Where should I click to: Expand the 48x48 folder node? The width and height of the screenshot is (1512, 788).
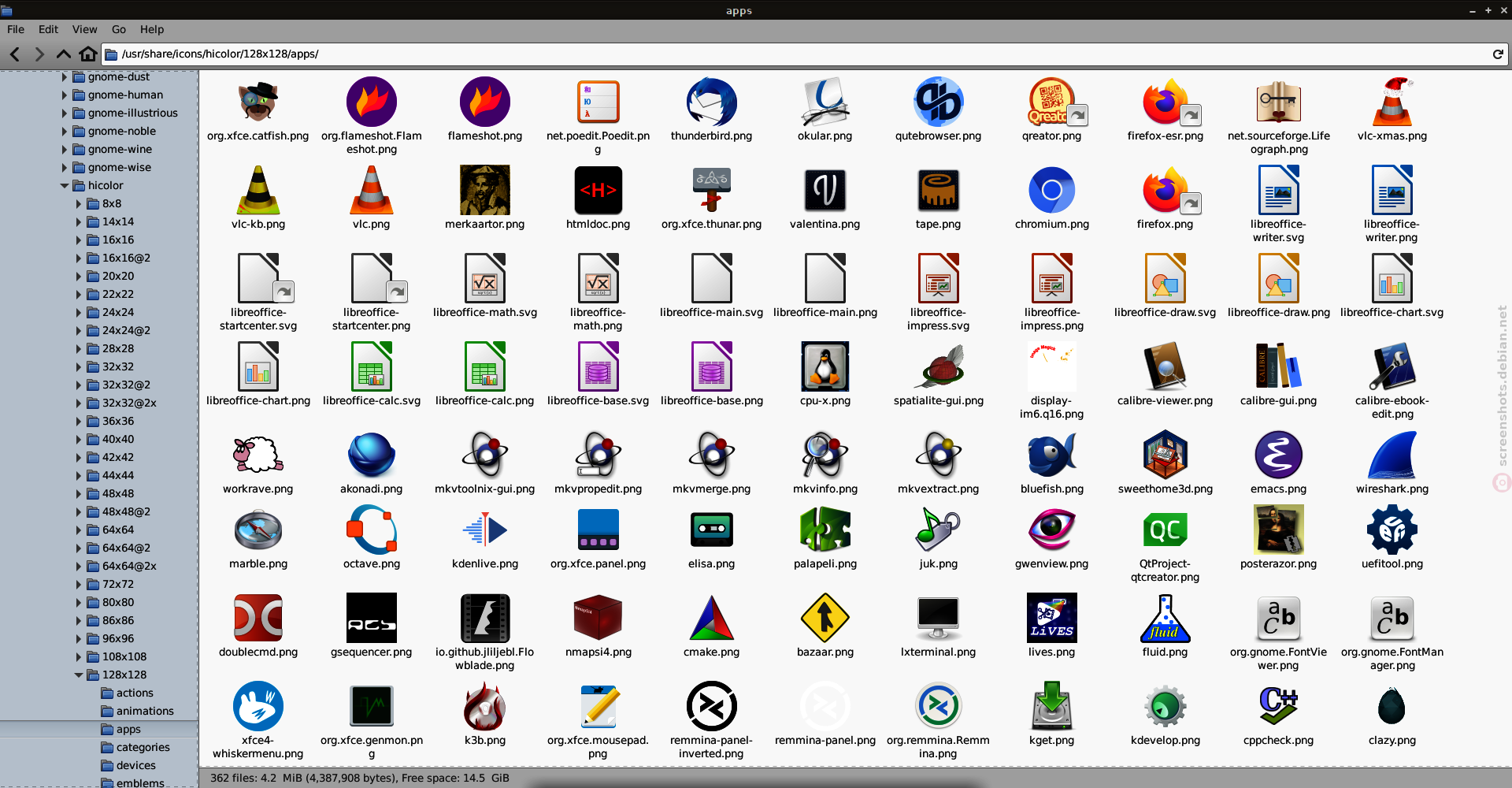[79, 494]
